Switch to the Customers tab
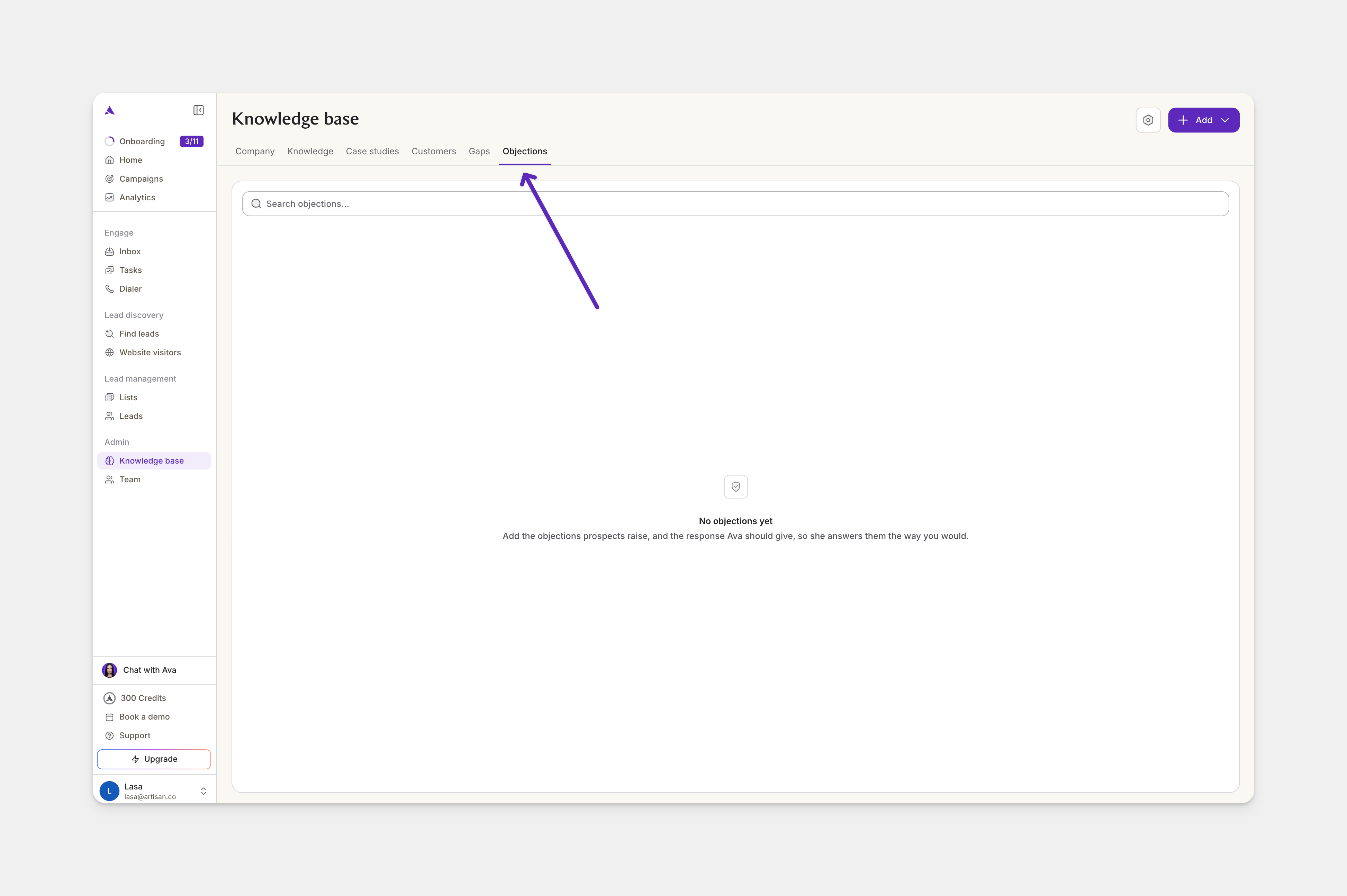 click(434, 152)
